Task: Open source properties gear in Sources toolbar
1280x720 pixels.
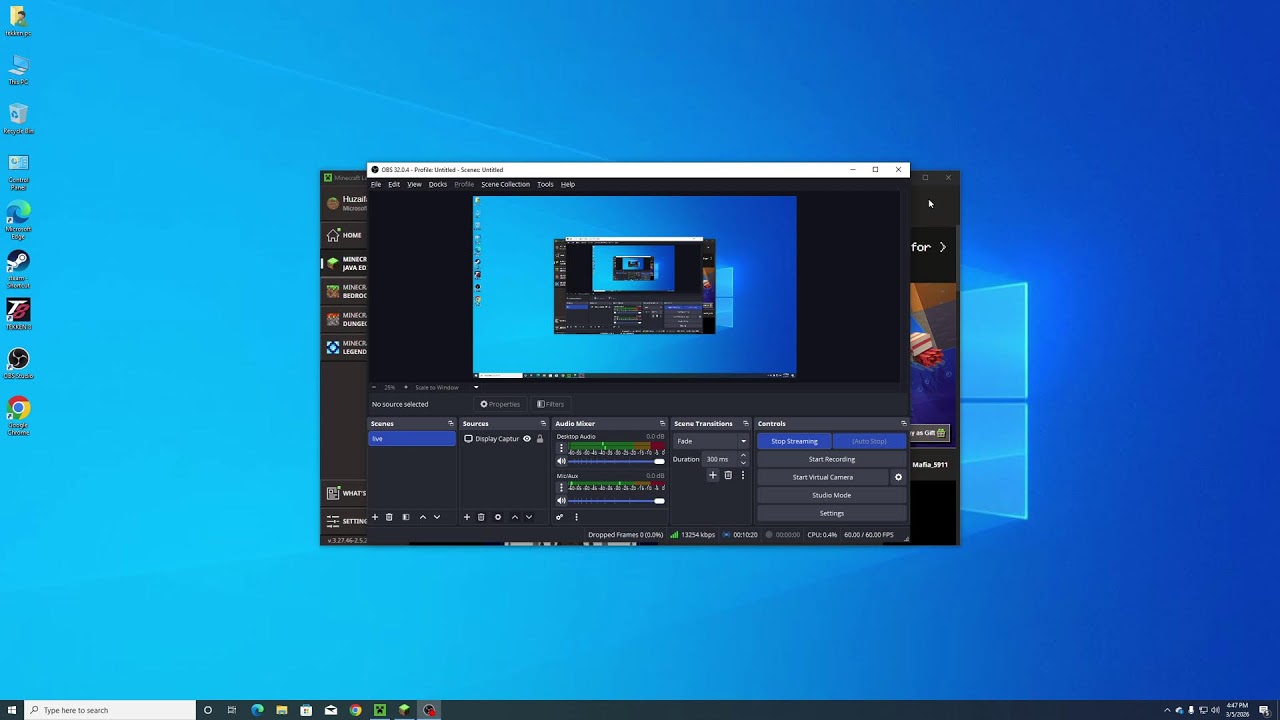Action: 498,517
